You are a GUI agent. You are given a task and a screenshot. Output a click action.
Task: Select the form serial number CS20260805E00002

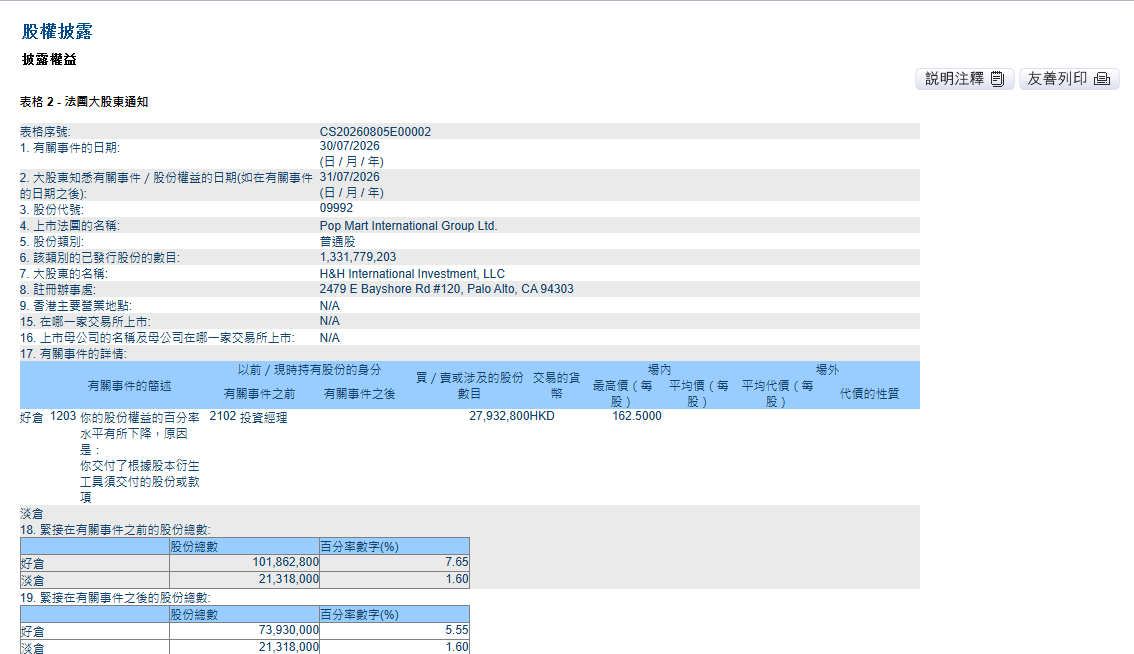[x=375, y=132]
